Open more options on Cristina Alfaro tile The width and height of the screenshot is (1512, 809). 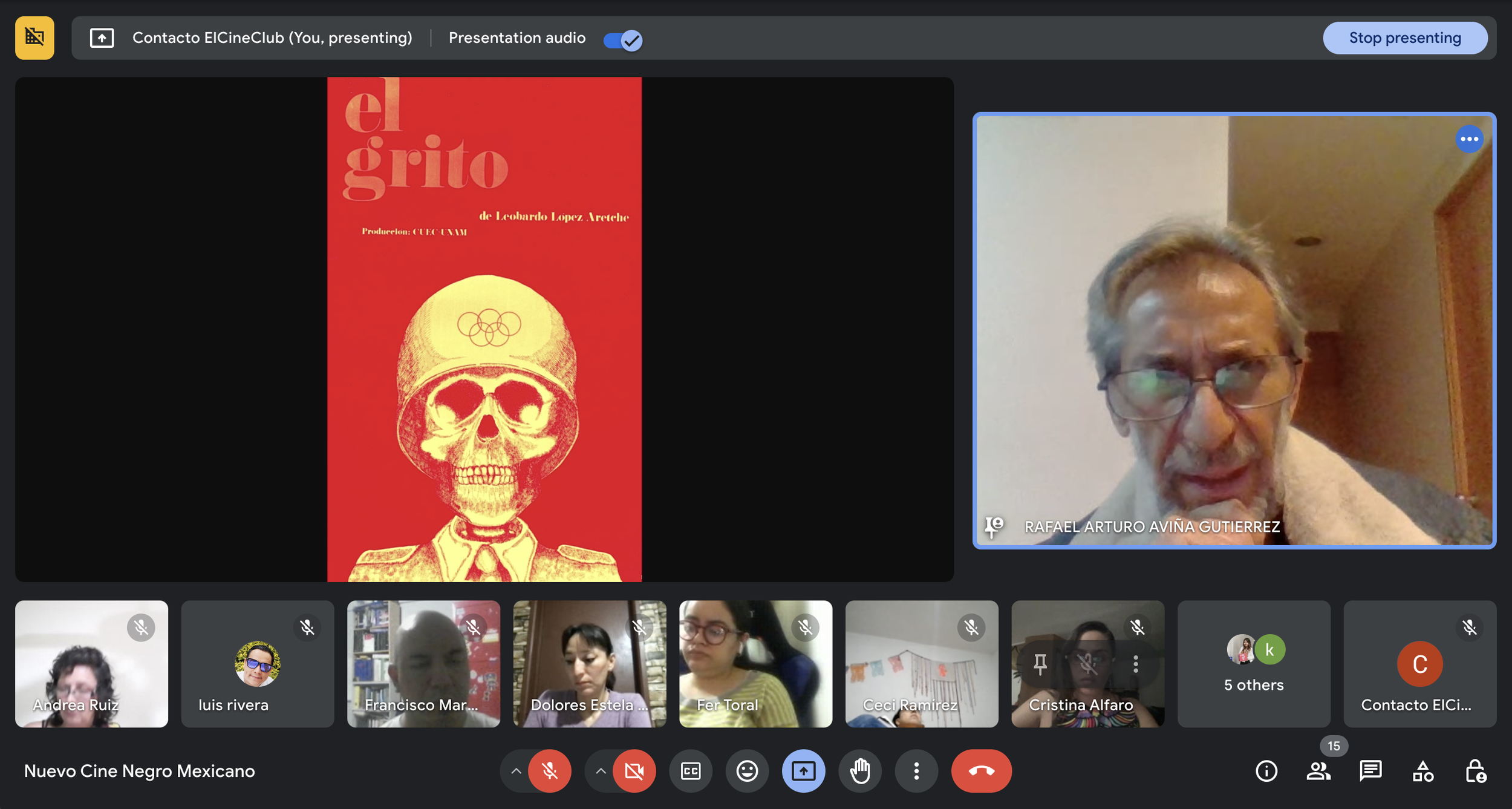(x=1136, y=664)
